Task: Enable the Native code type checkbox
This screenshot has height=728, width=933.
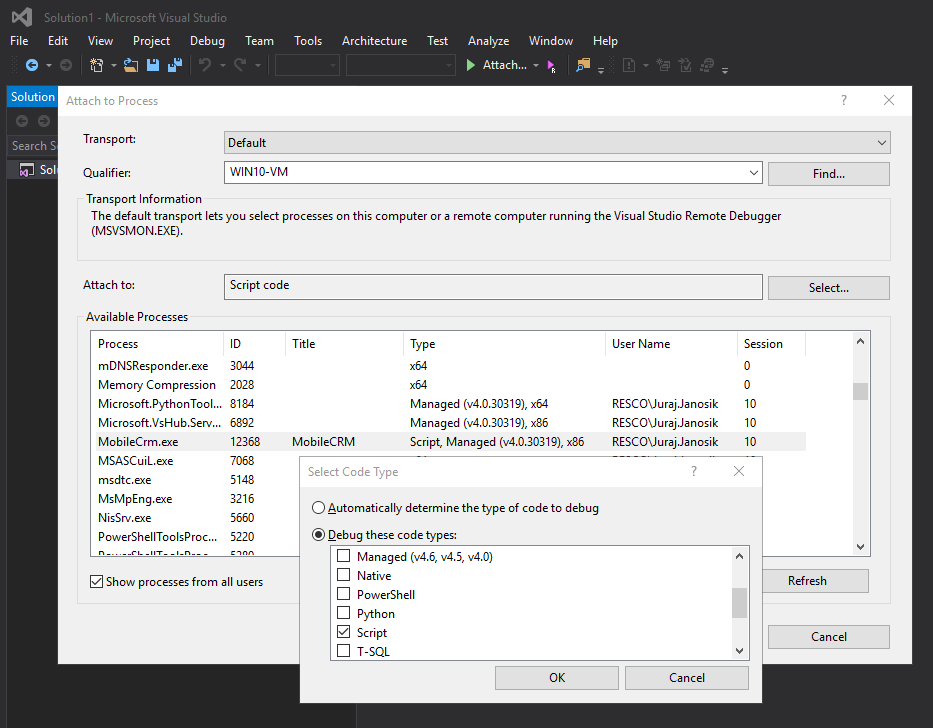Action: pyautogui.click(x=344, y=575)
